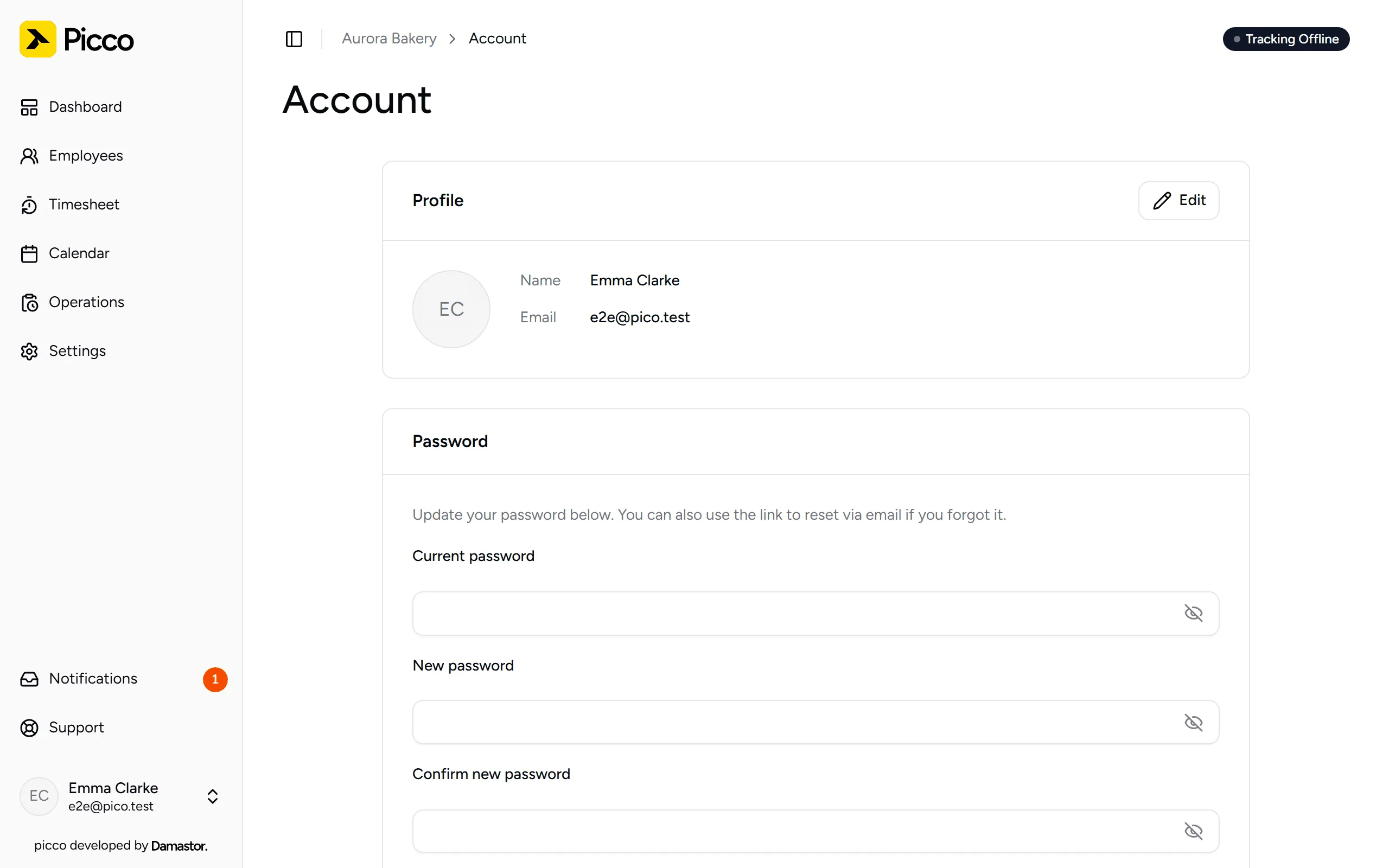Click the breadcrumb chevron separator
The height and width of the screenshot is (868, 1389).
pos(453,39)
